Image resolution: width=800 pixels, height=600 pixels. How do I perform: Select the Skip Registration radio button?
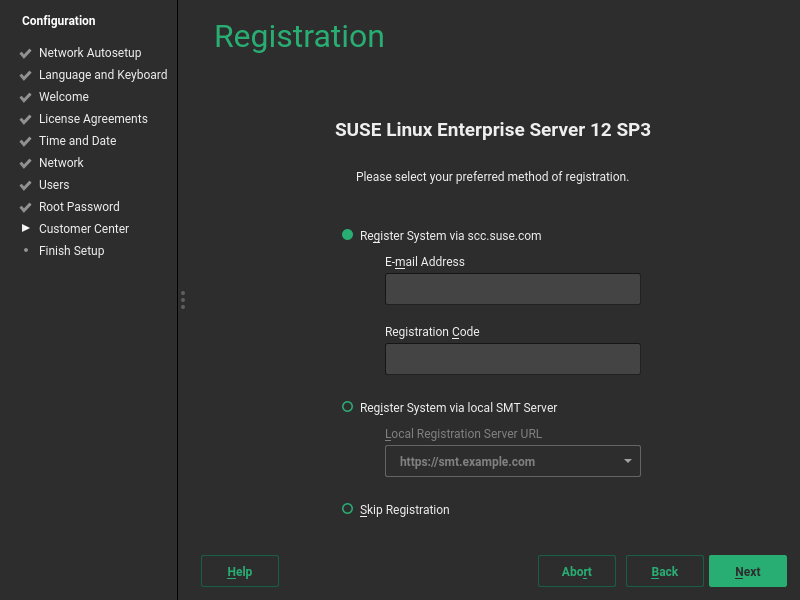348,509
